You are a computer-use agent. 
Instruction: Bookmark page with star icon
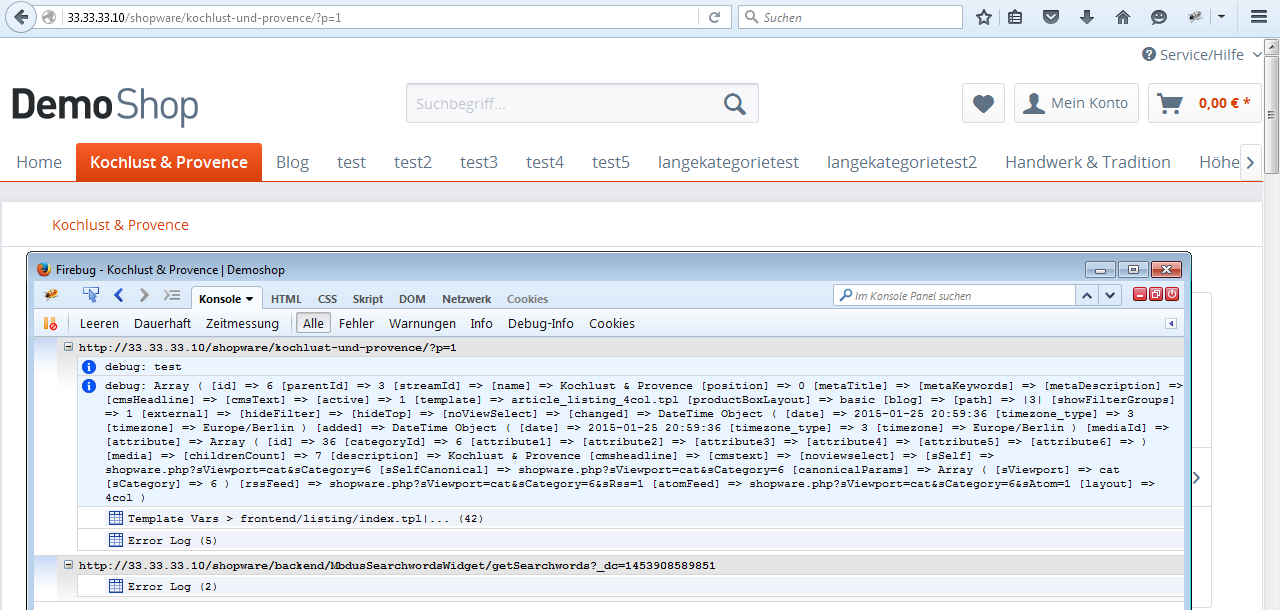click(x=984, y=17)
